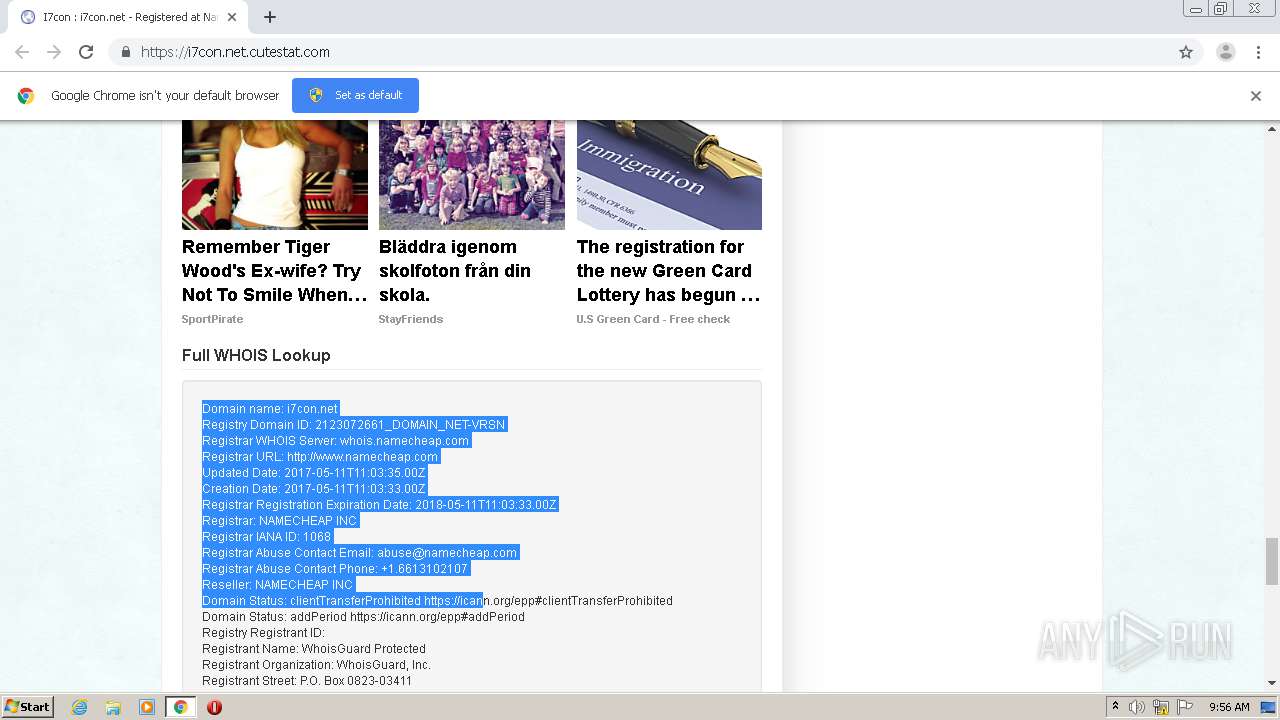The width and height of the screenshot is (1280, 720).
Task: Click Domain Status addPeriod line
Action: coord(363,616)
